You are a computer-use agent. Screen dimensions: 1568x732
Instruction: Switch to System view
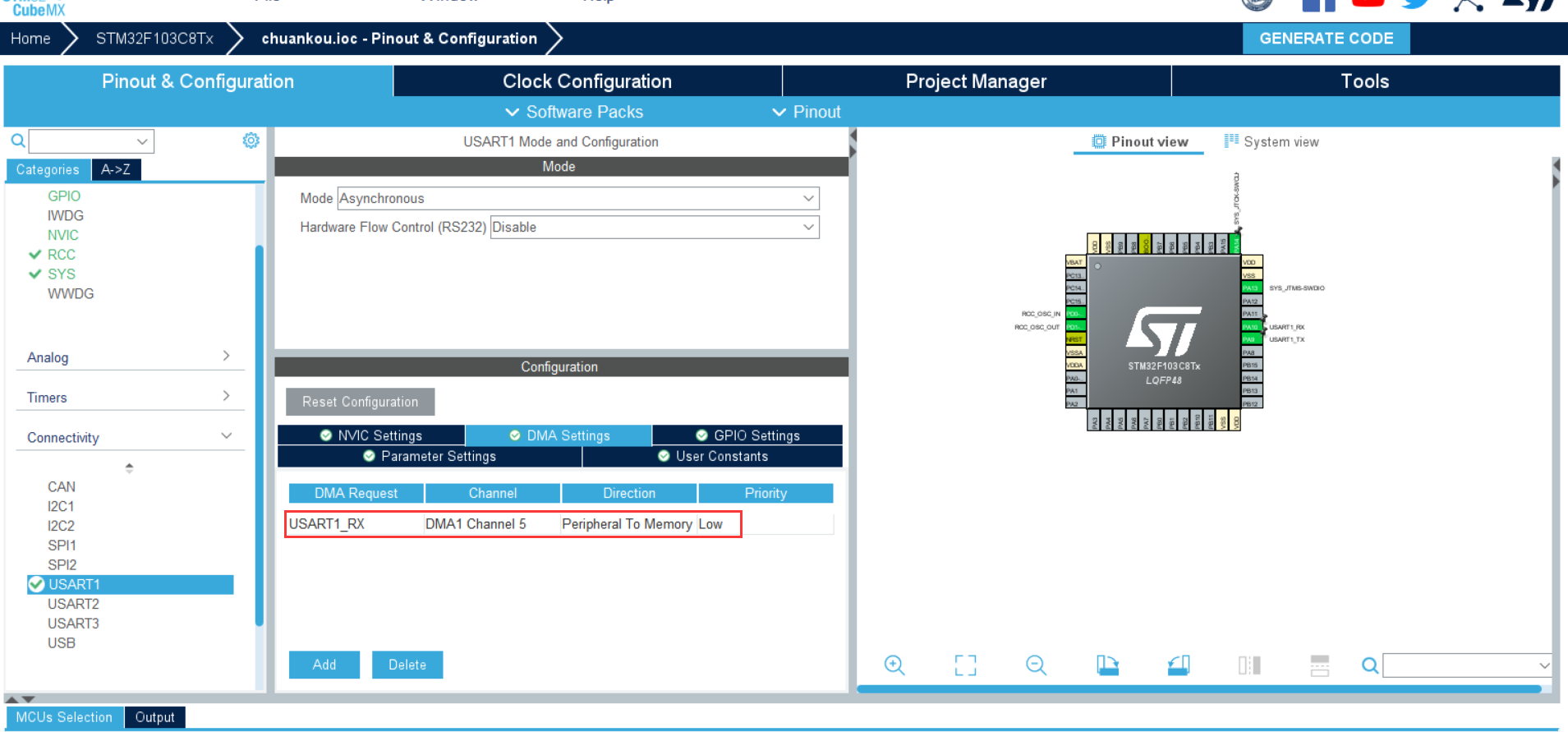1271,141
